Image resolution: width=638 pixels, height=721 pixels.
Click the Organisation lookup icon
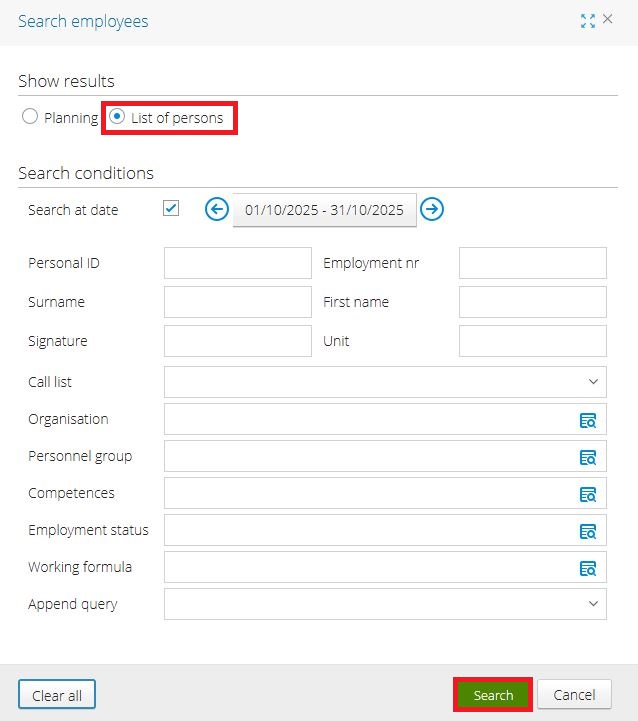coord(588,420)
